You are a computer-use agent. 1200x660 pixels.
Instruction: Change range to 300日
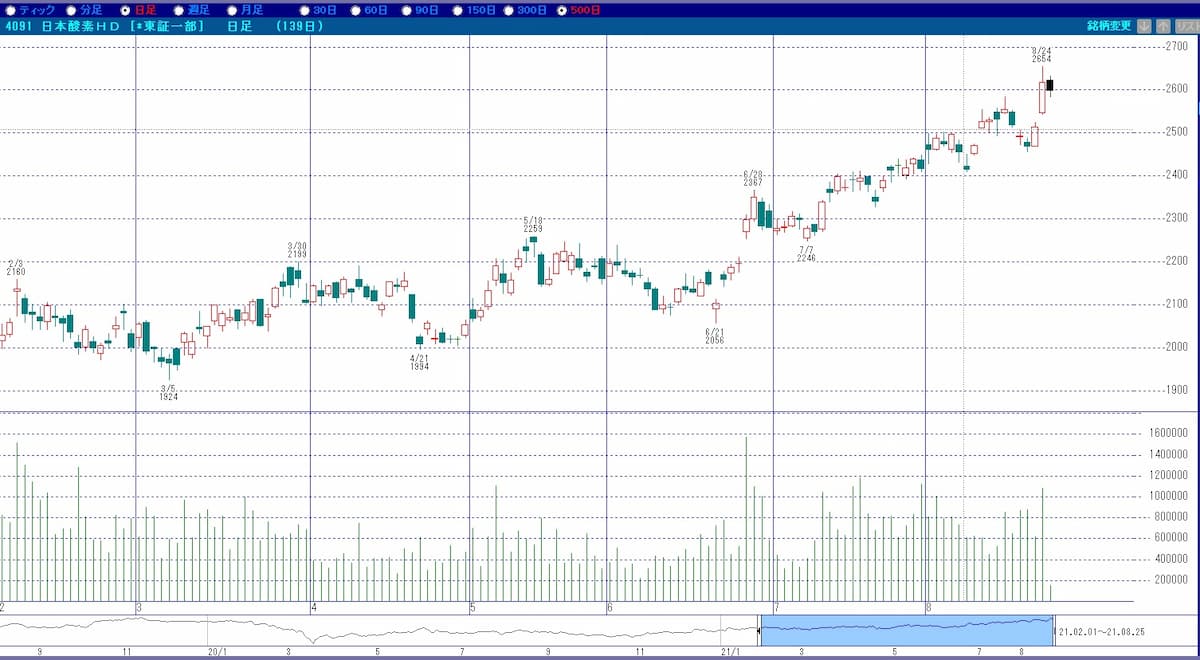click(x=509, y=9)
